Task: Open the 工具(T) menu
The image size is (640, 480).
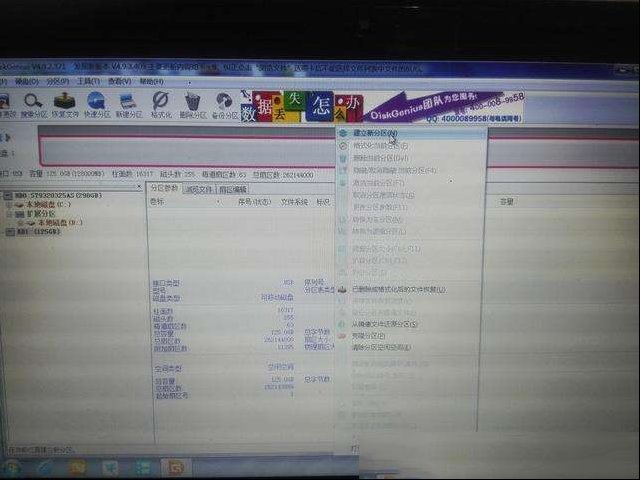Action: tap(89, 81)
